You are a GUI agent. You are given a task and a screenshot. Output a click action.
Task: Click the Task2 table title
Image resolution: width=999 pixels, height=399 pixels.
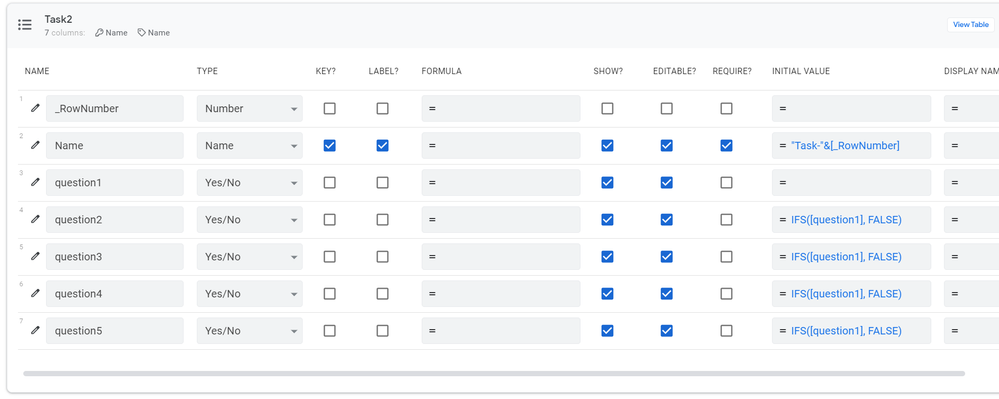tap(59, 19)
